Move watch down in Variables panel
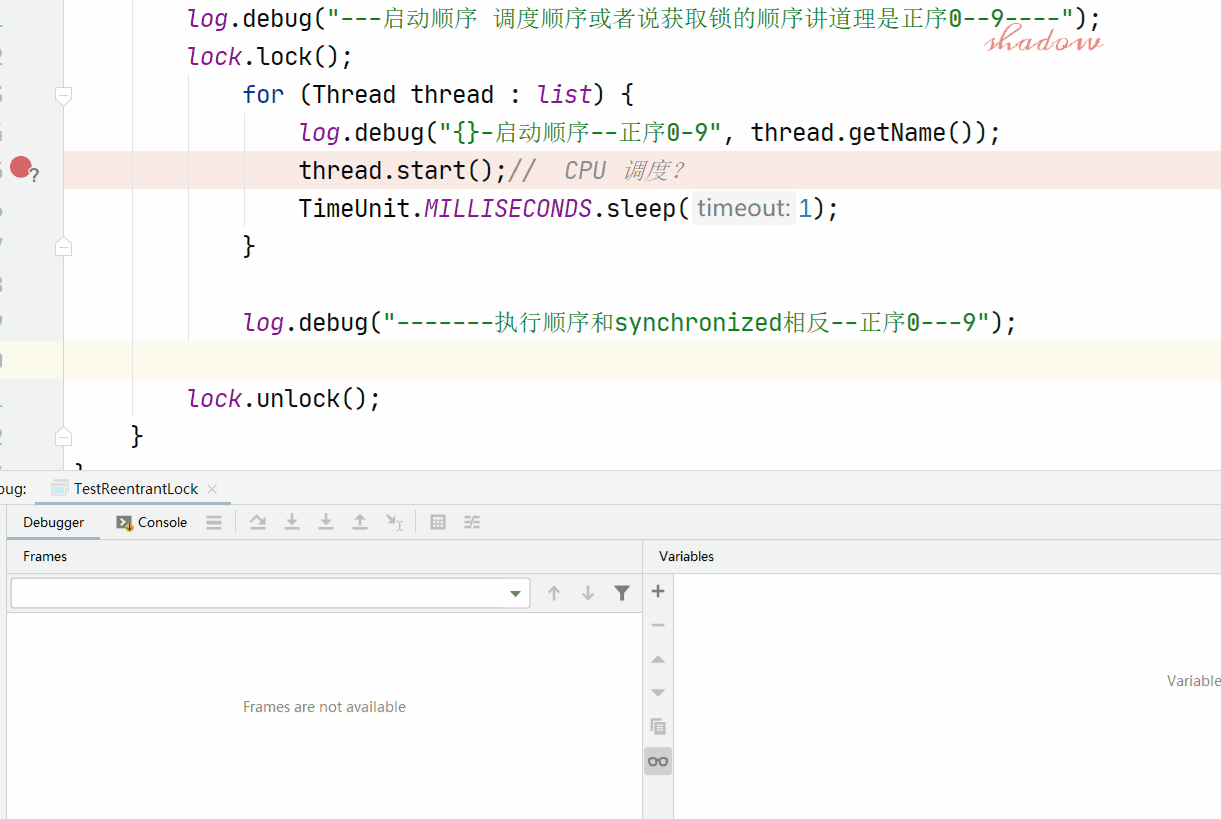Viewport: 1221px width, 819px height. click(x=658, y=693)
